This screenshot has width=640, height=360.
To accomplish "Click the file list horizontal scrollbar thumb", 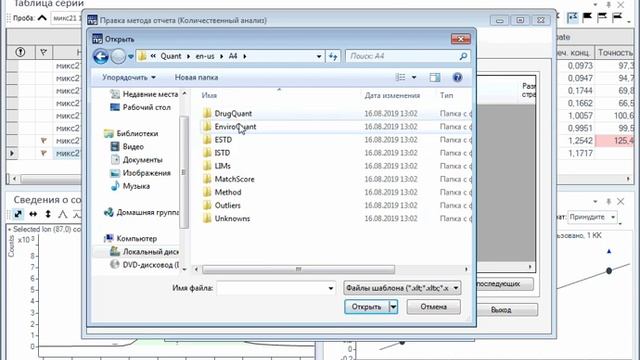I will (x=298, y=269).
